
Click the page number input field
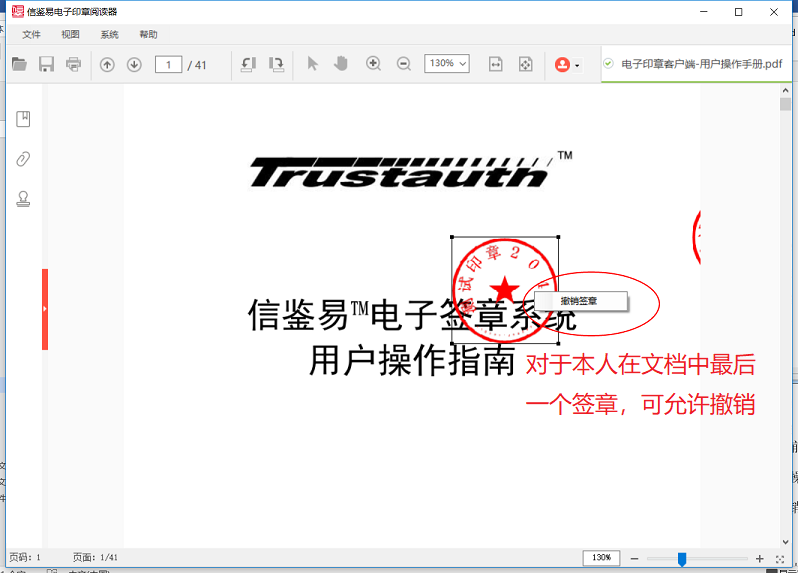click(168, 65)
